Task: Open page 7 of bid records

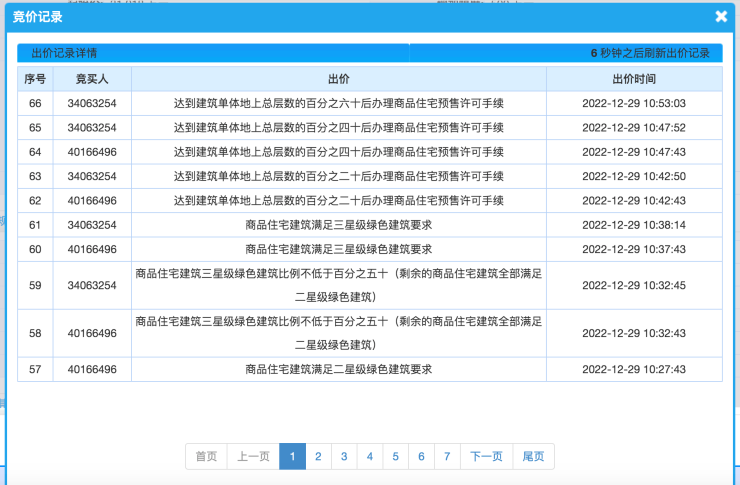Action: coord(448,457)
